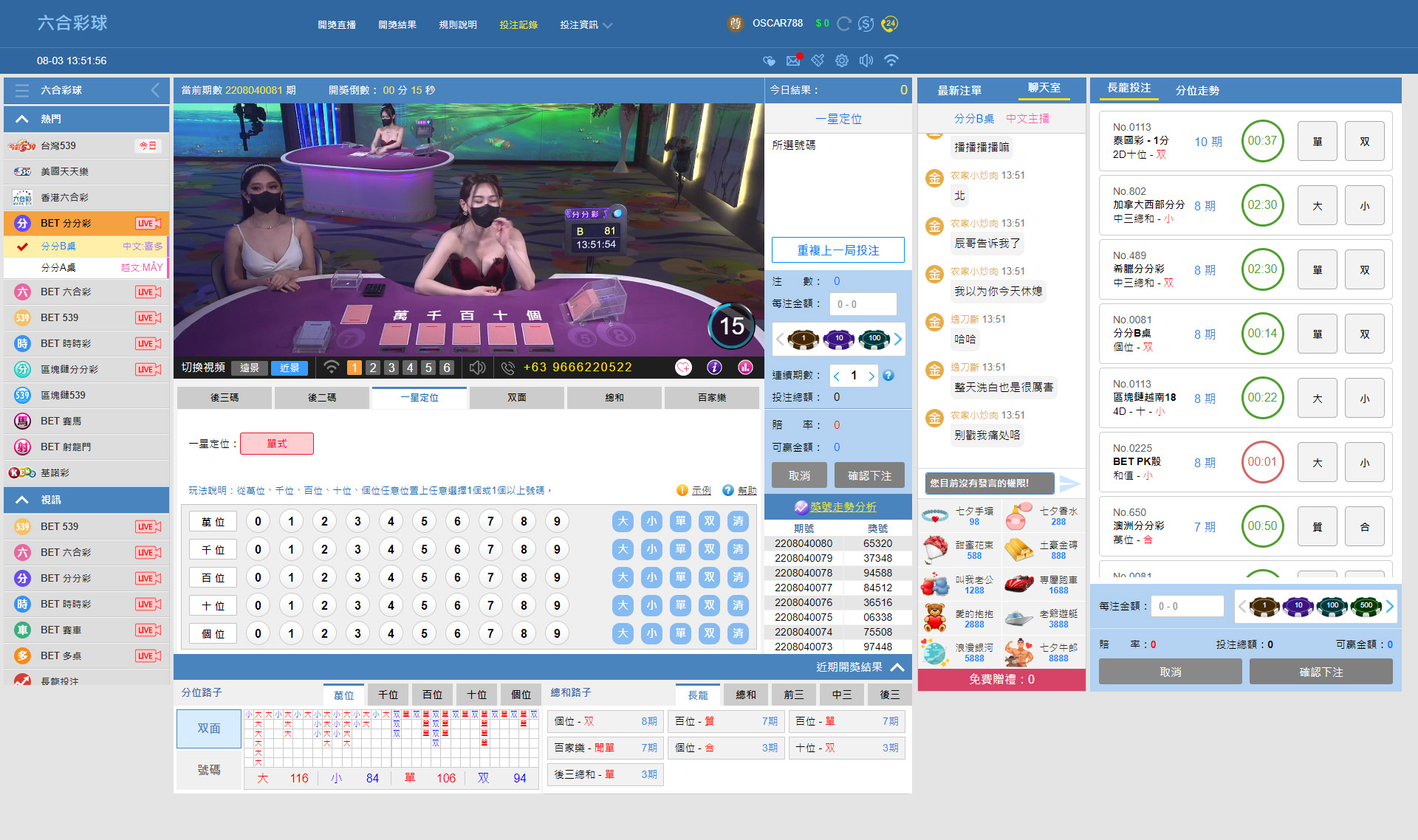Screen dimensions: 1418x840
Task: Click the mail envelope icon with red dot
Action: [x=793, y=61]
